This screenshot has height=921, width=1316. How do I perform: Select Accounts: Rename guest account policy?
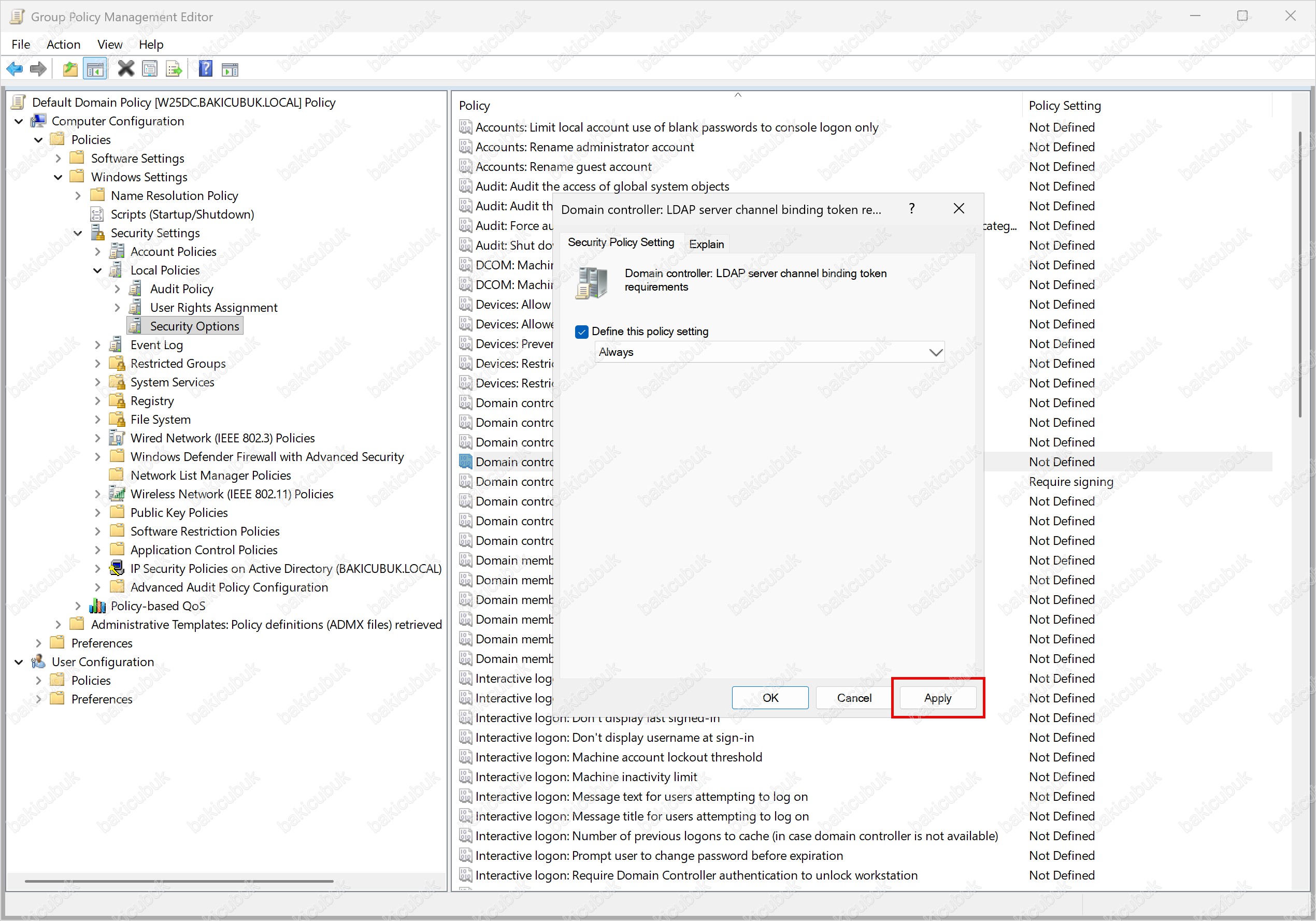pos(563,166)
